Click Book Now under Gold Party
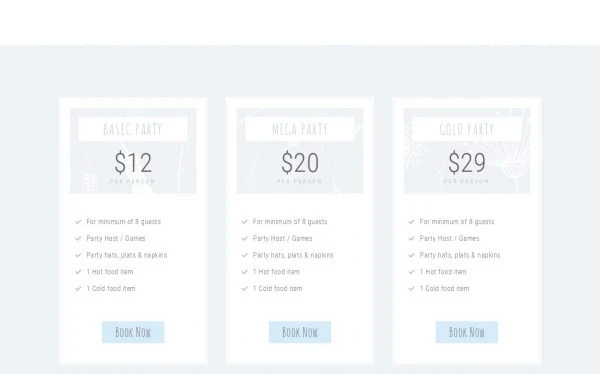The width and height of the screenshot is (600, 374). point(467,332)
